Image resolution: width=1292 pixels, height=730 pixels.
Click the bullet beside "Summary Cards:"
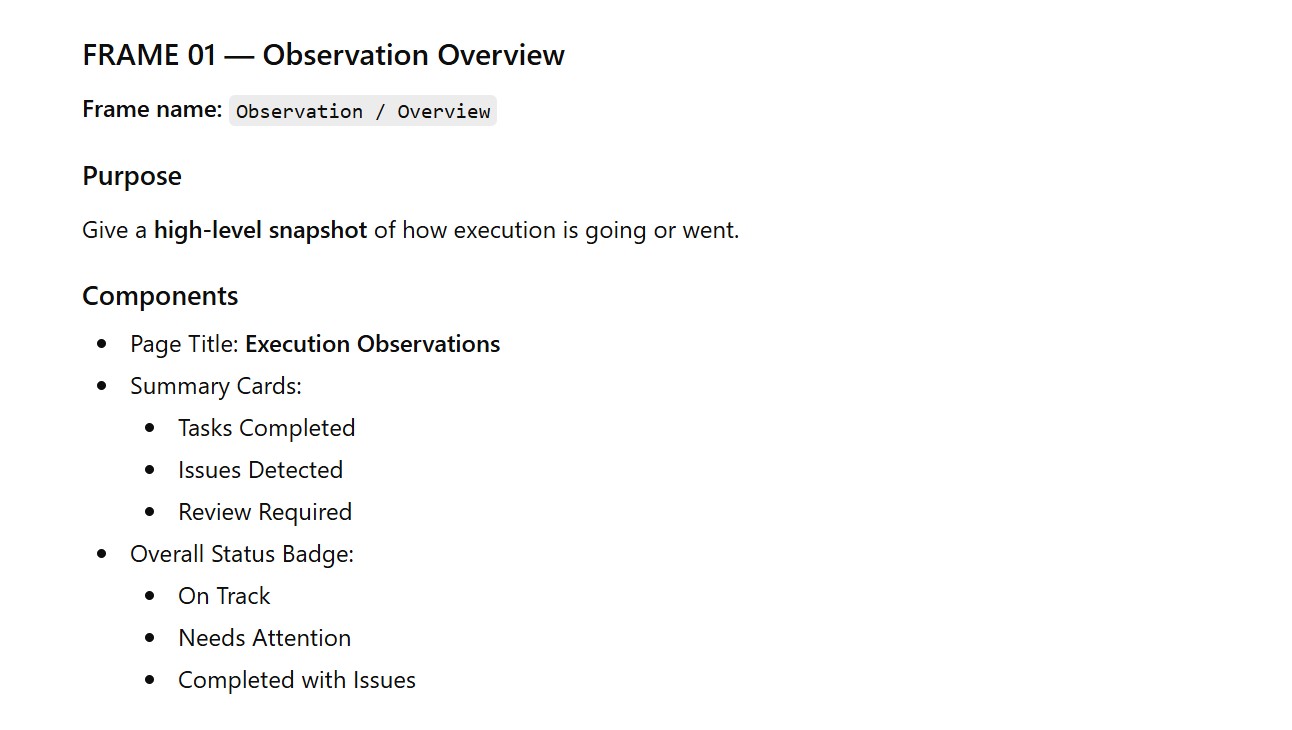(x=102, y=386)
